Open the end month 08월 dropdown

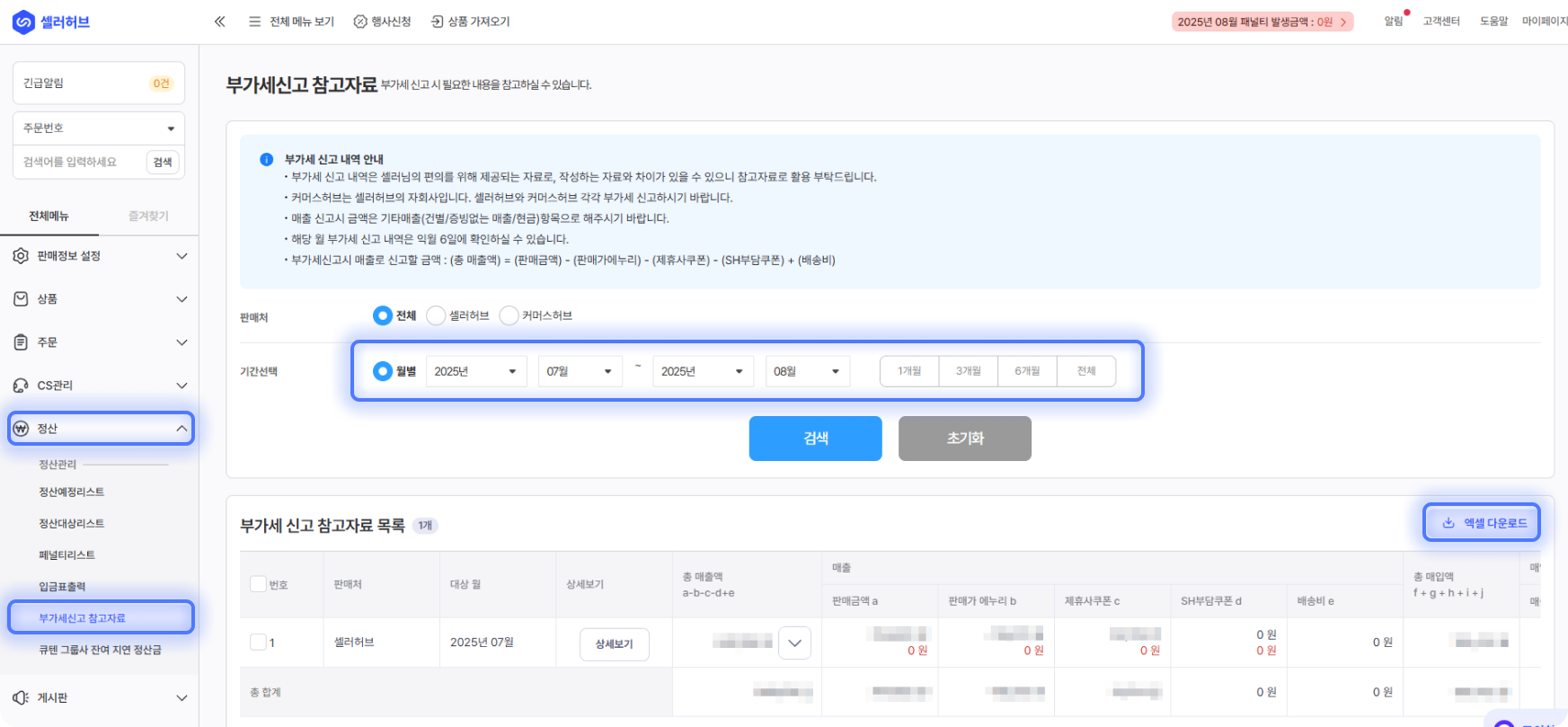[807, 371]
